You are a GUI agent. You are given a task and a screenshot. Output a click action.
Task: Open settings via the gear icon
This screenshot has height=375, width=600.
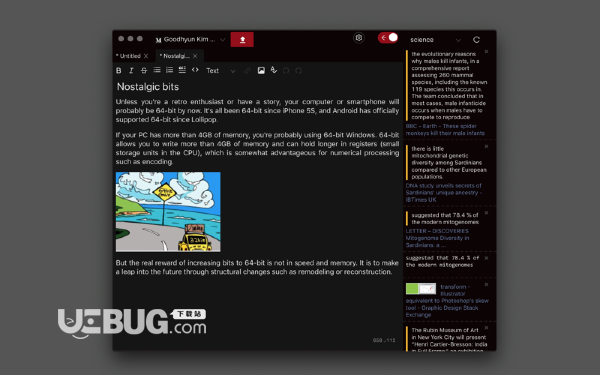point(359,38)
